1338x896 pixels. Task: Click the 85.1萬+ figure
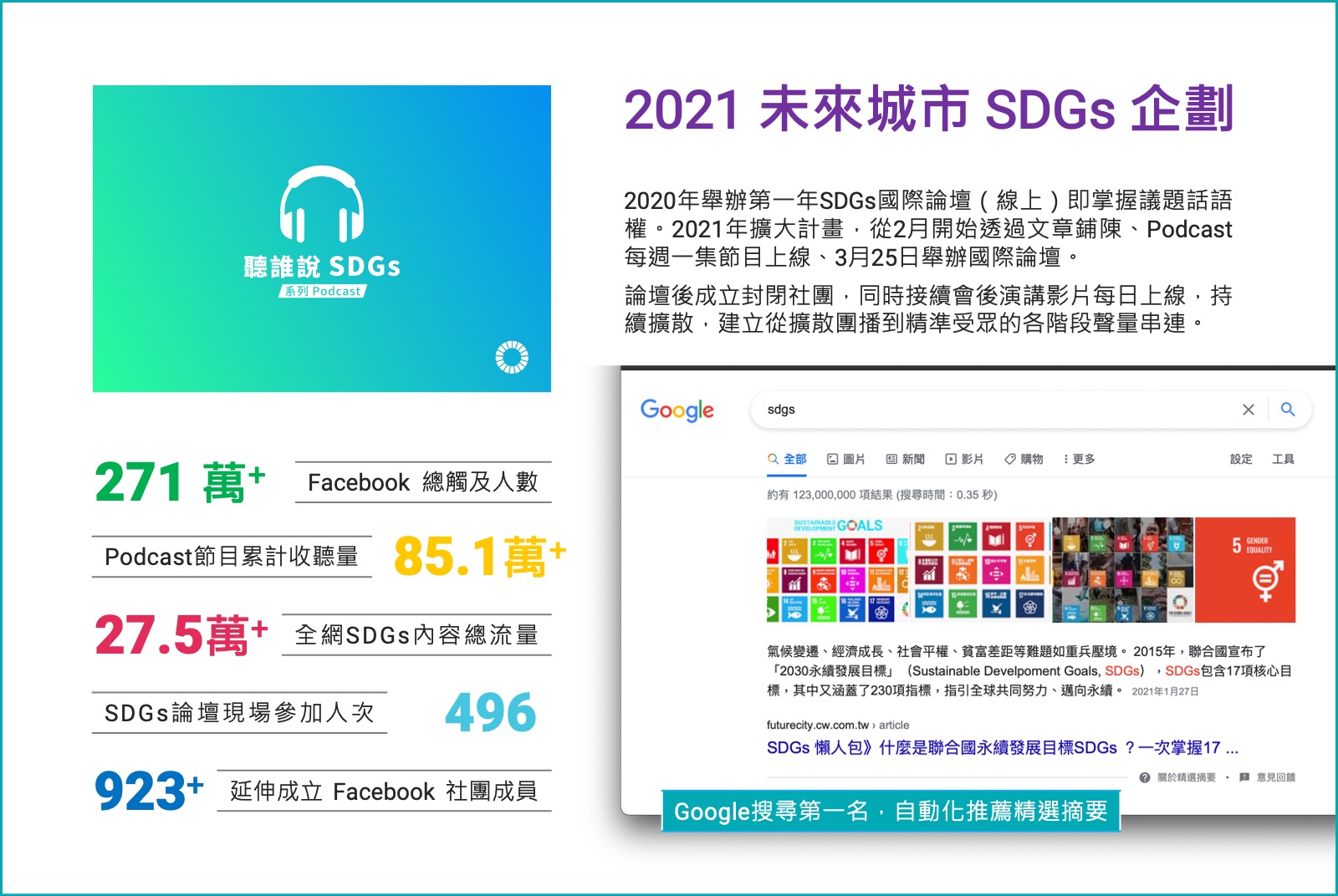(x=480, y=557)
